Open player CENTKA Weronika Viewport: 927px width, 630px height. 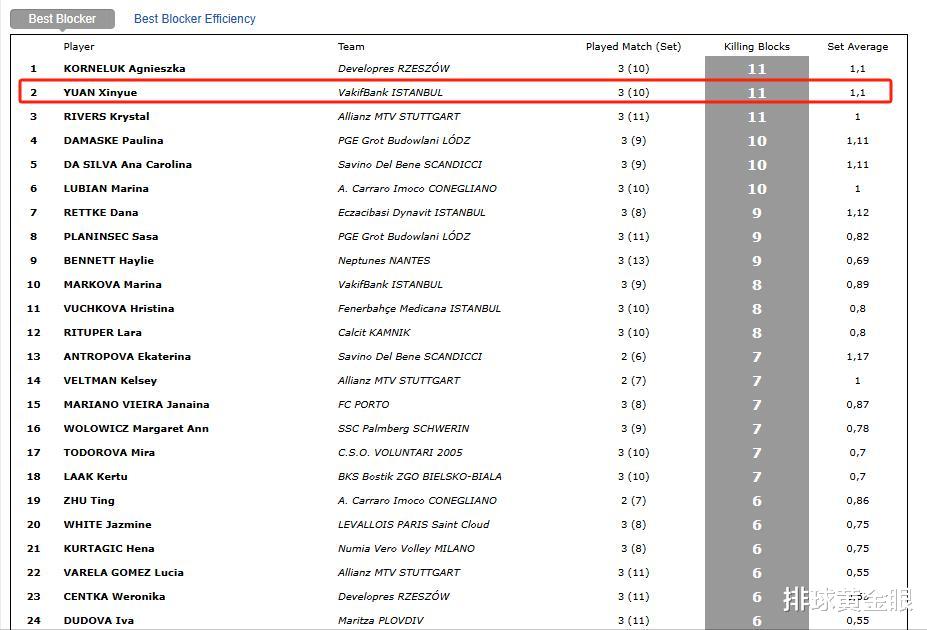(114, 596)
